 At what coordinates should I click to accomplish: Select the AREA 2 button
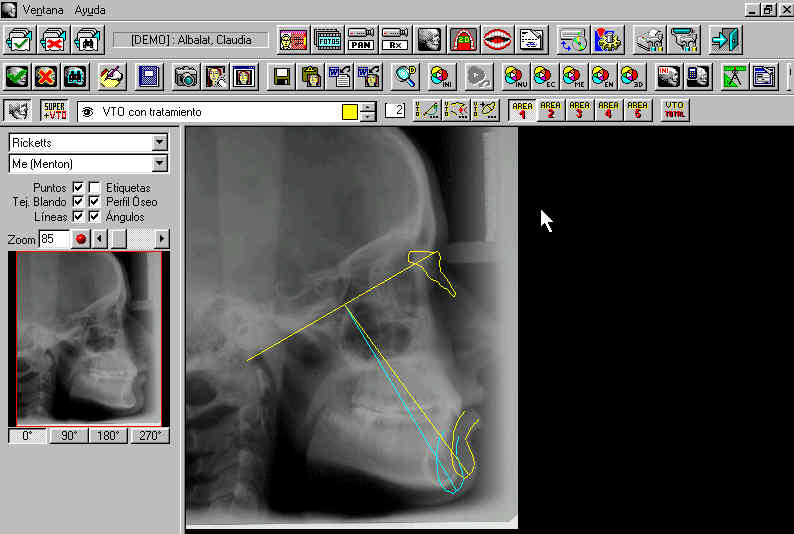pyautogui.click(x=551, y=110)
